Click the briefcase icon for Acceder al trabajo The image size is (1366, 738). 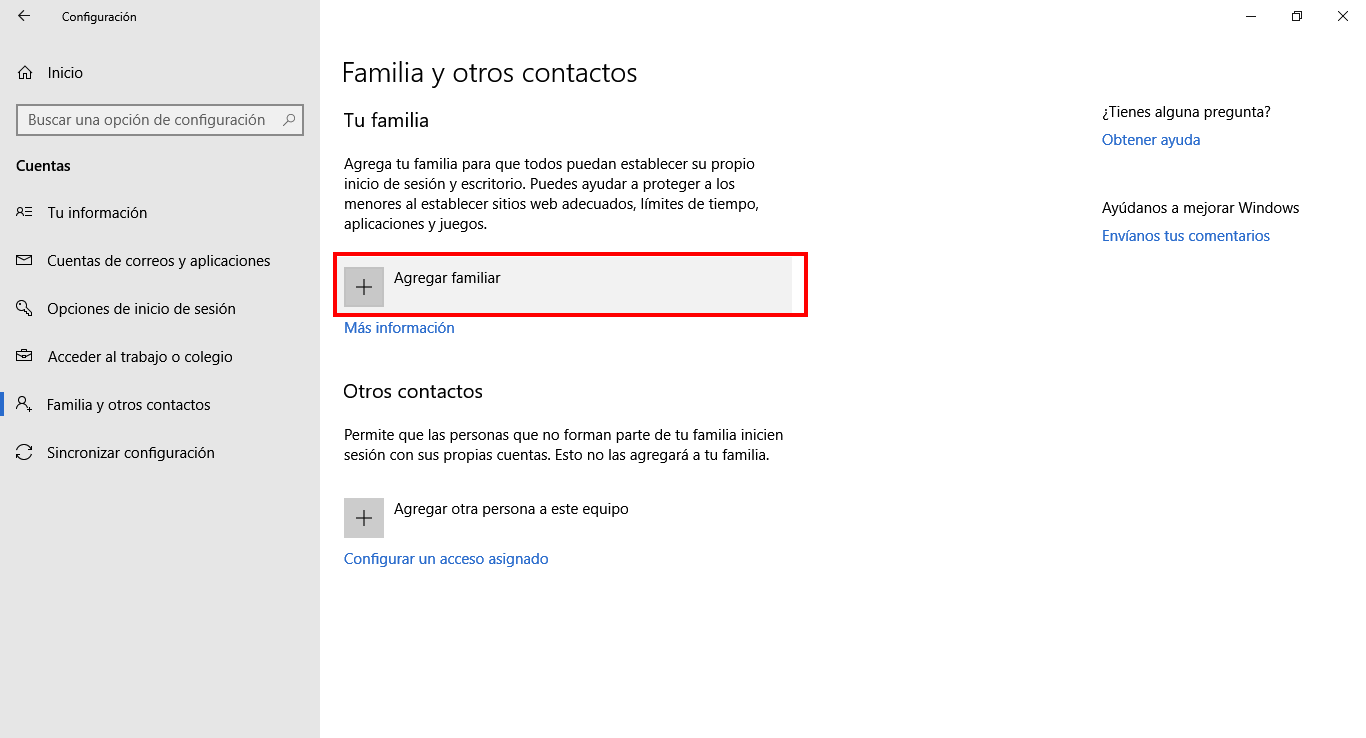pos(25,357)
